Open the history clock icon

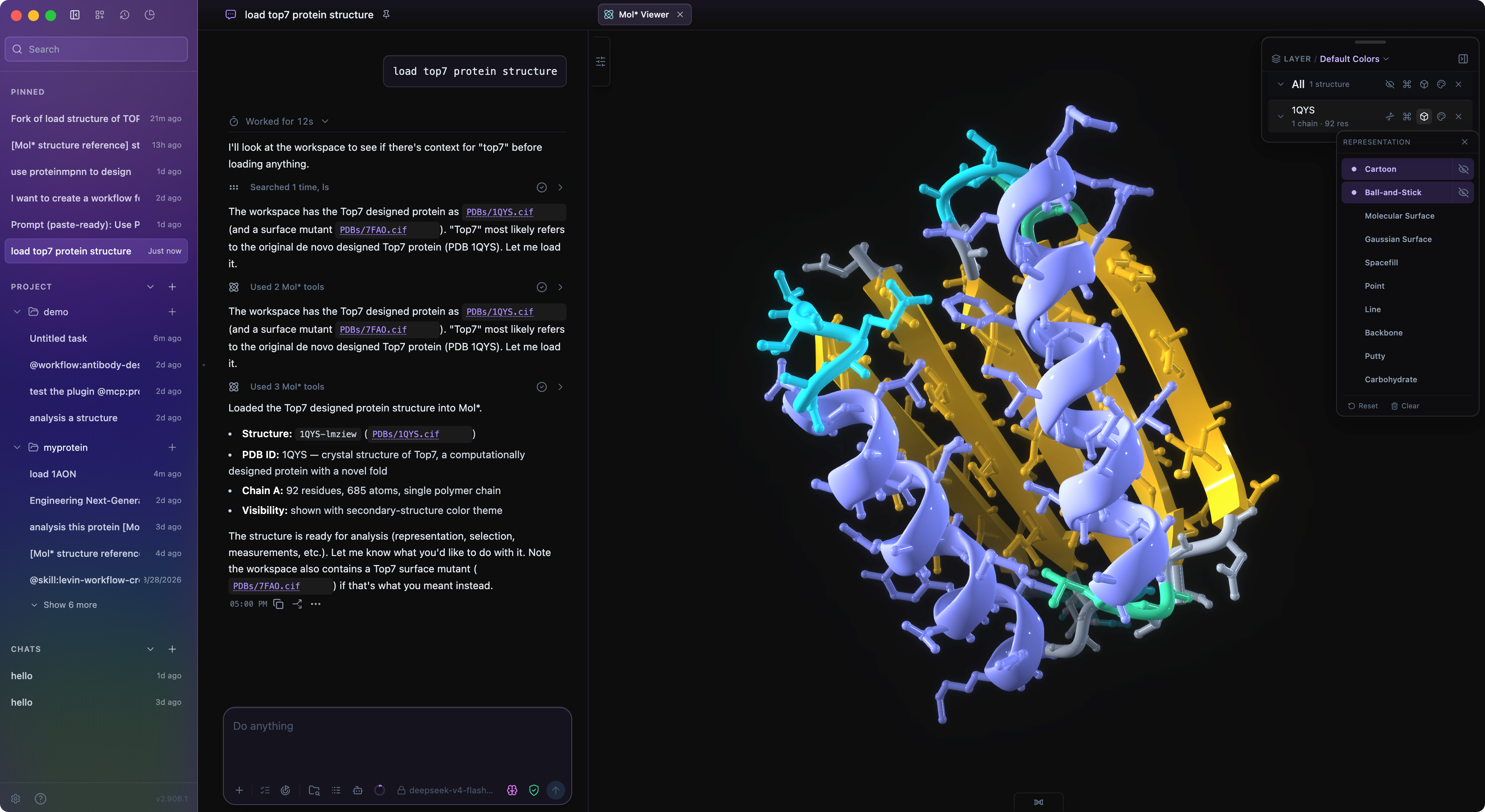124,15
